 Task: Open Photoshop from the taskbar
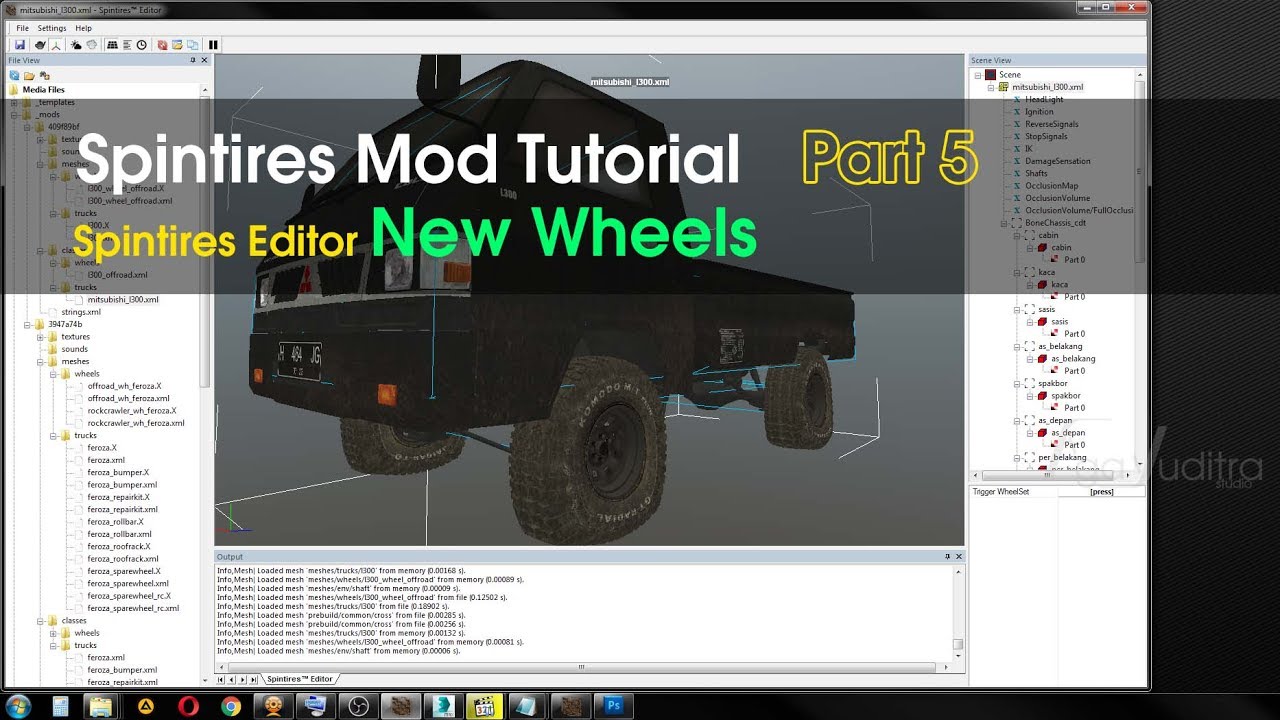click(x=614, y=706)
